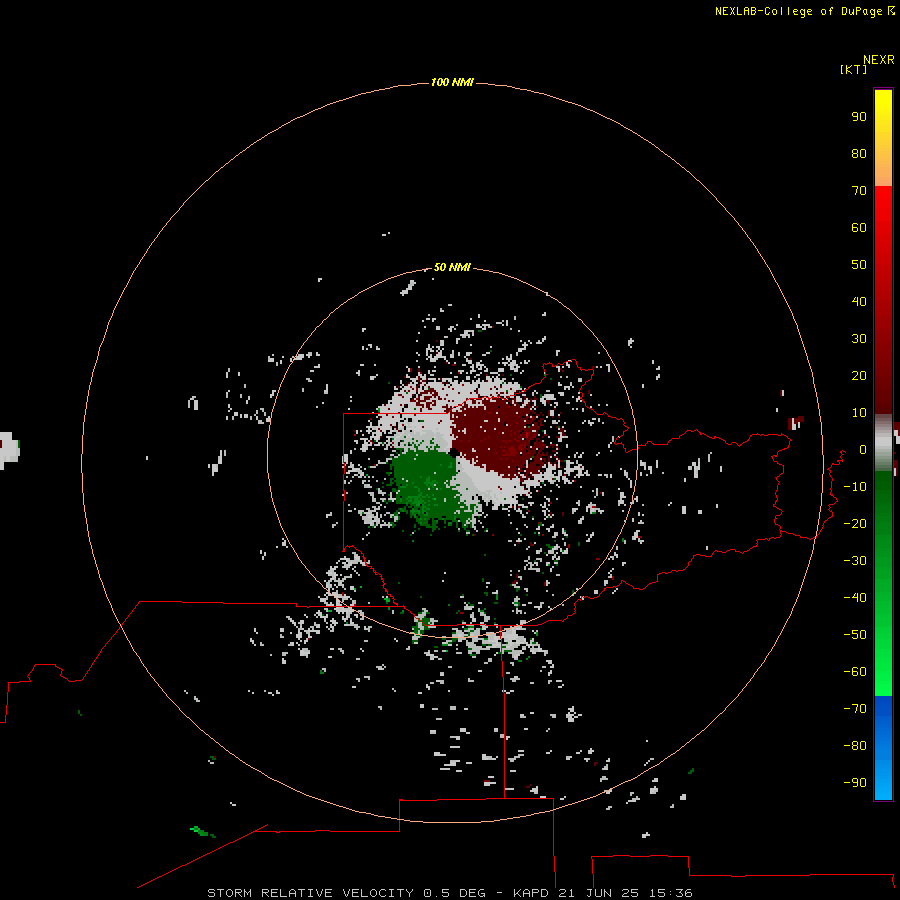This screenshot has width=900, height=900.
Task: Click the "-60" scale value
Action: pos(855,672)
